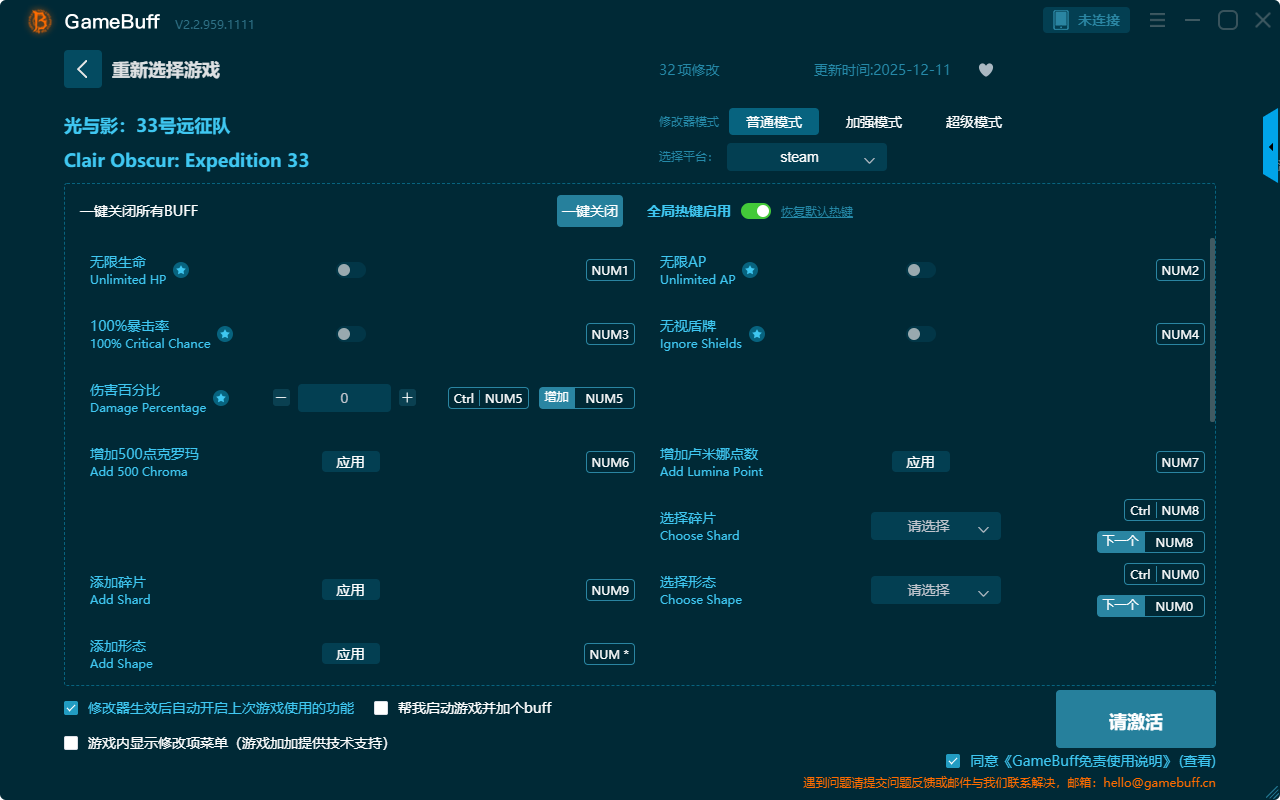Open the hamburger menu in title bar
Viewport: 1280px width, 800px height.
click(1157, 20)
